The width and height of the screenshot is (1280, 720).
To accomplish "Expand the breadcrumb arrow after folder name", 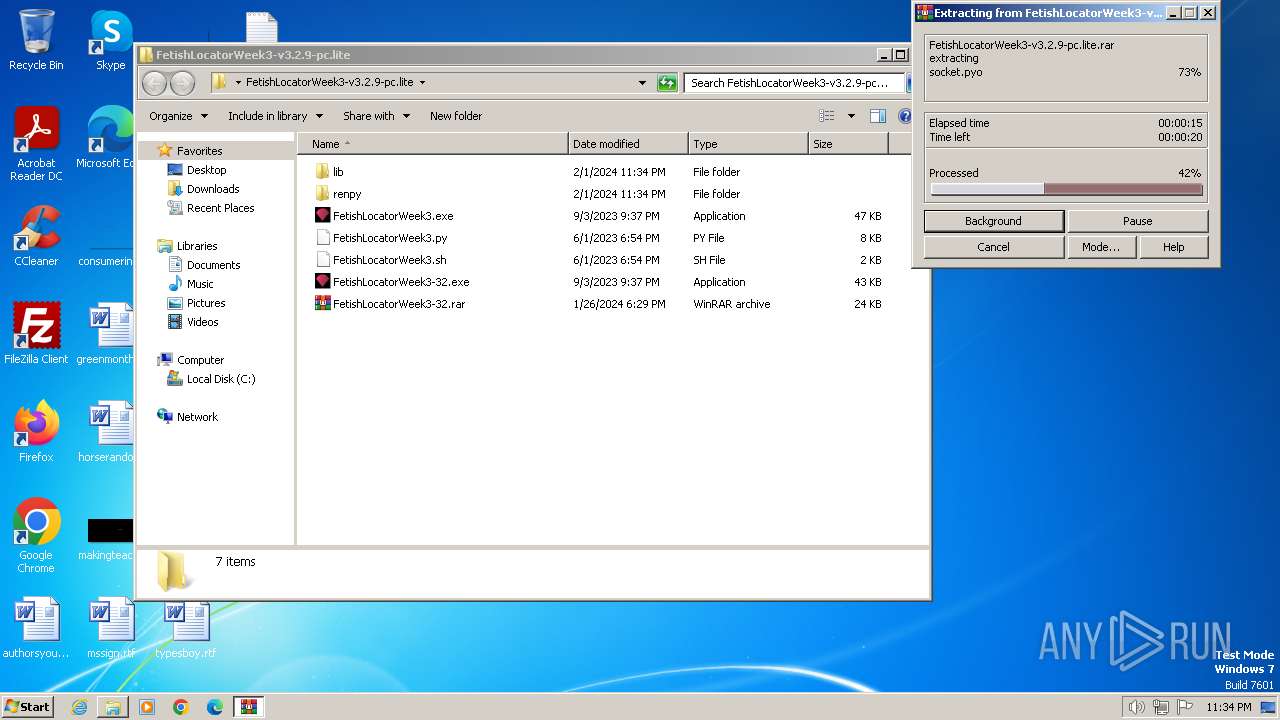I will coord(422,83).
